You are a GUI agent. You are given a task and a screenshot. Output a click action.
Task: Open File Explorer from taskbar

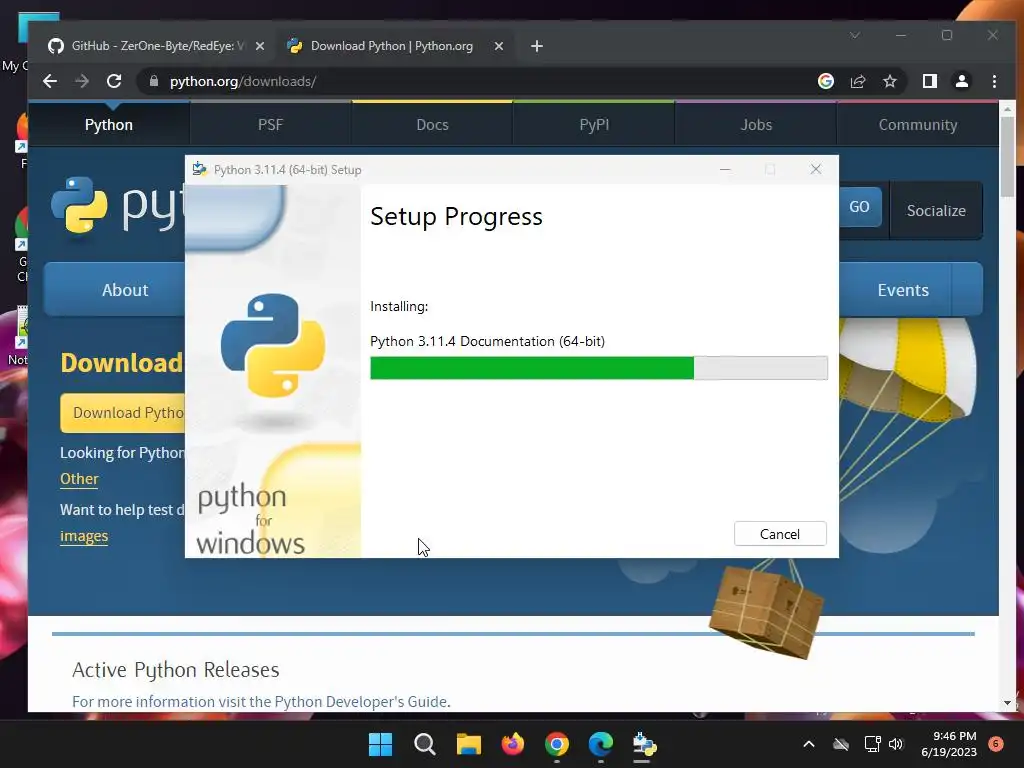[469, 744]
